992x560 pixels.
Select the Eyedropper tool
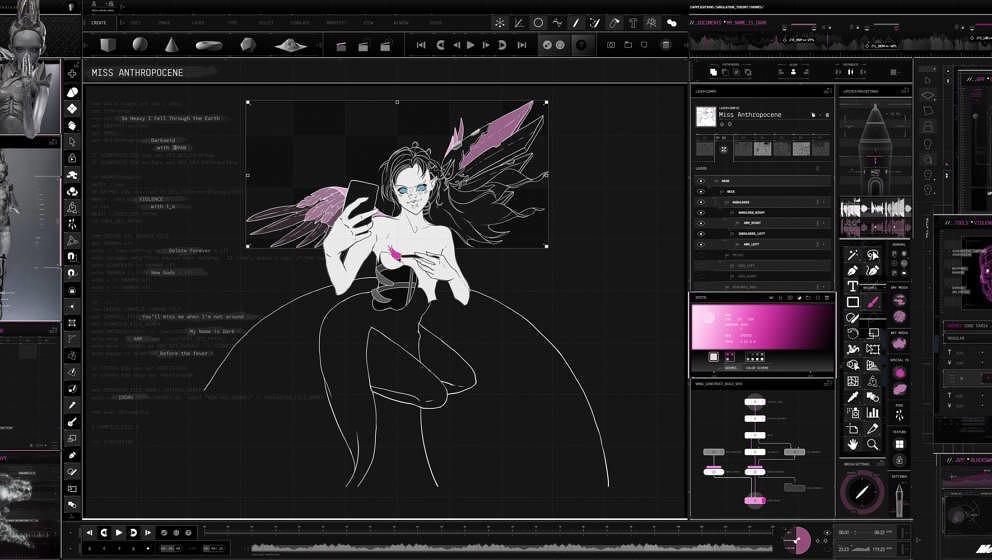[853, 397]
